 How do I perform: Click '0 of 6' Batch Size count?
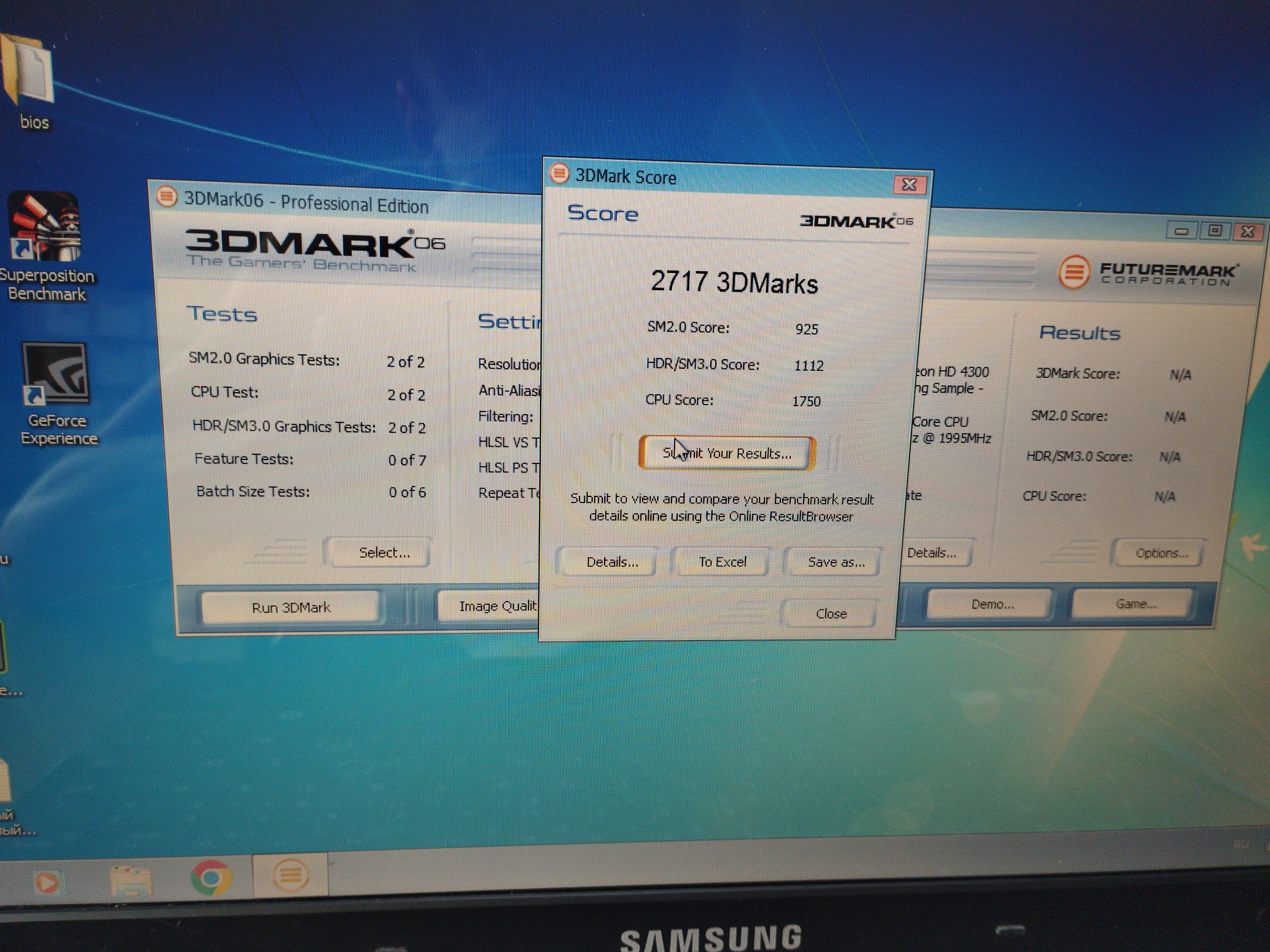[407, 492]
